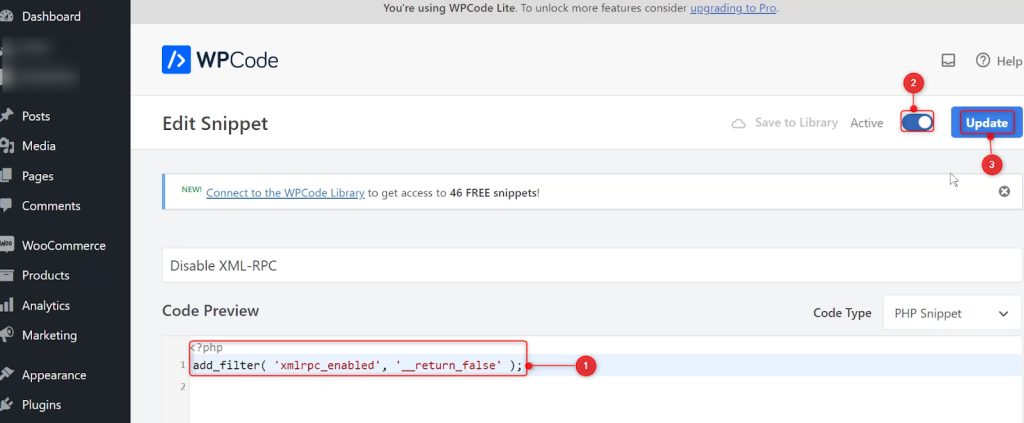Click the Active label text
Image resolution: width=1024 pixels, height=423 pixels.
click(x=867, y=123)
